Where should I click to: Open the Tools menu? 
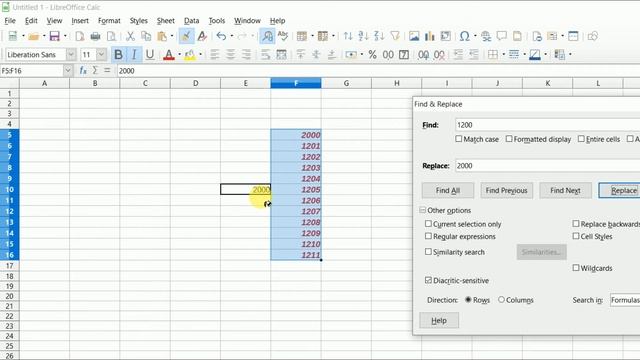[217, 20]
